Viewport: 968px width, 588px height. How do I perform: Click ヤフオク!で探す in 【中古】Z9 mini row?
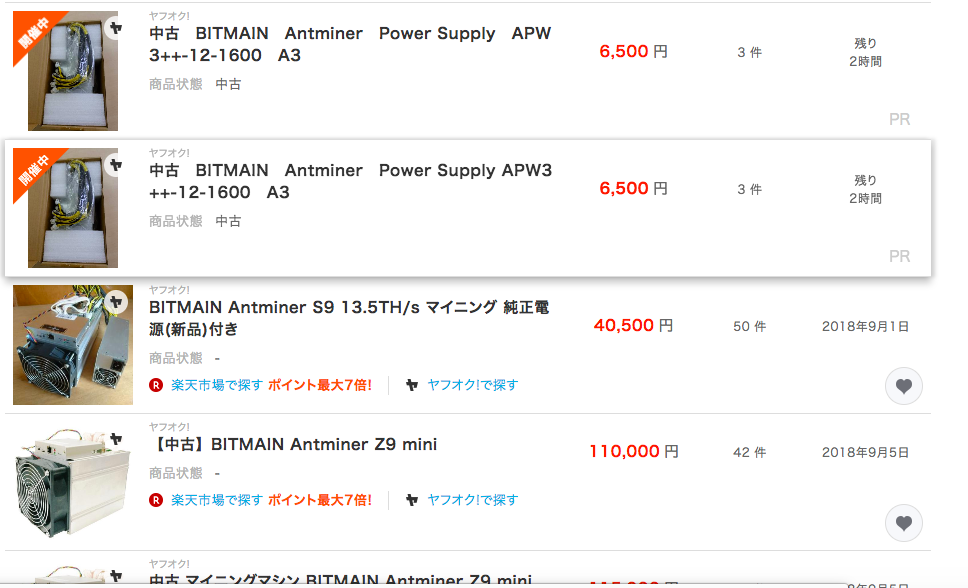[473, 500]
